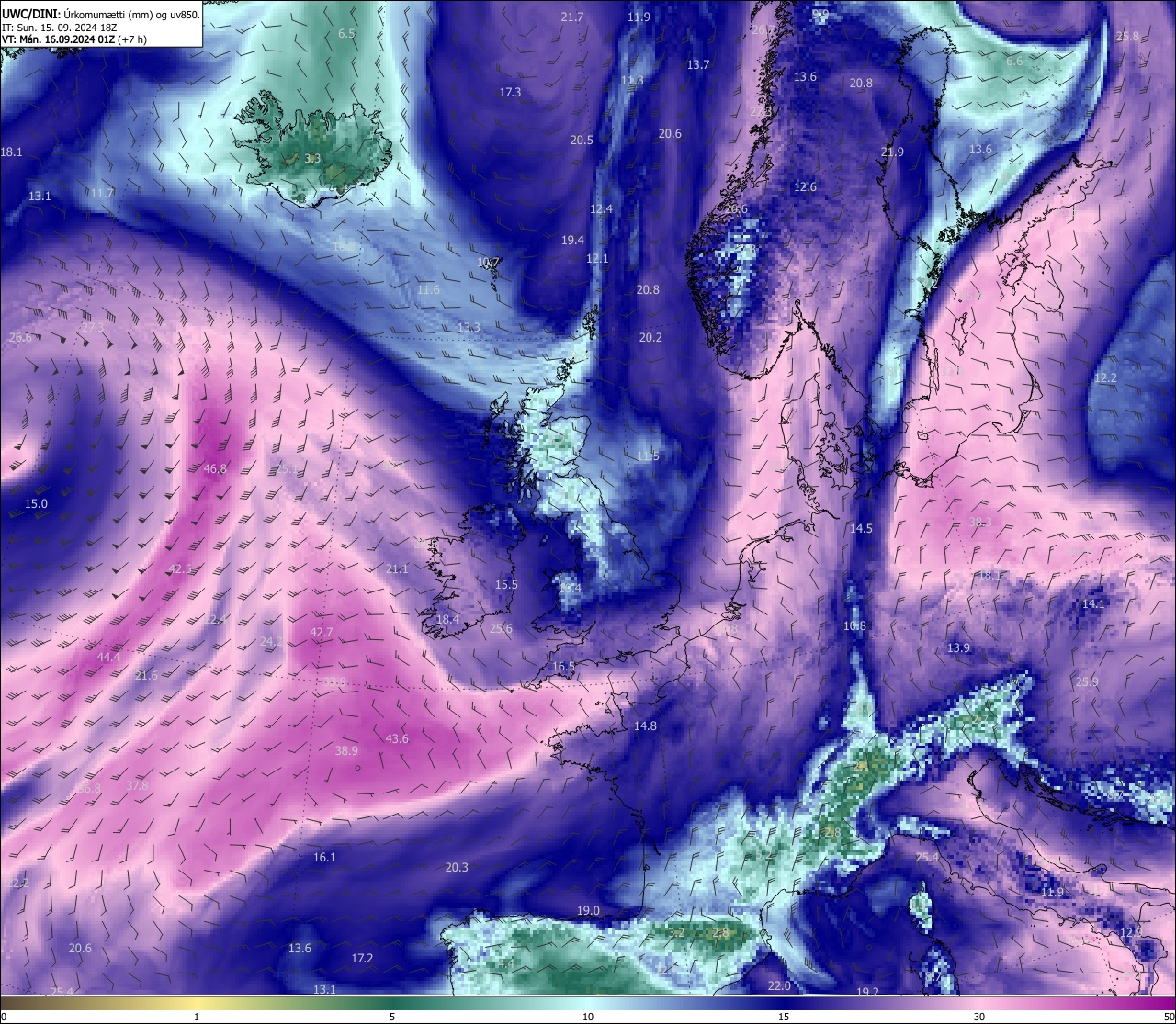1176x1024 pixels.
Task: Click the 13.3 map value
Action: tap(469, 327)
